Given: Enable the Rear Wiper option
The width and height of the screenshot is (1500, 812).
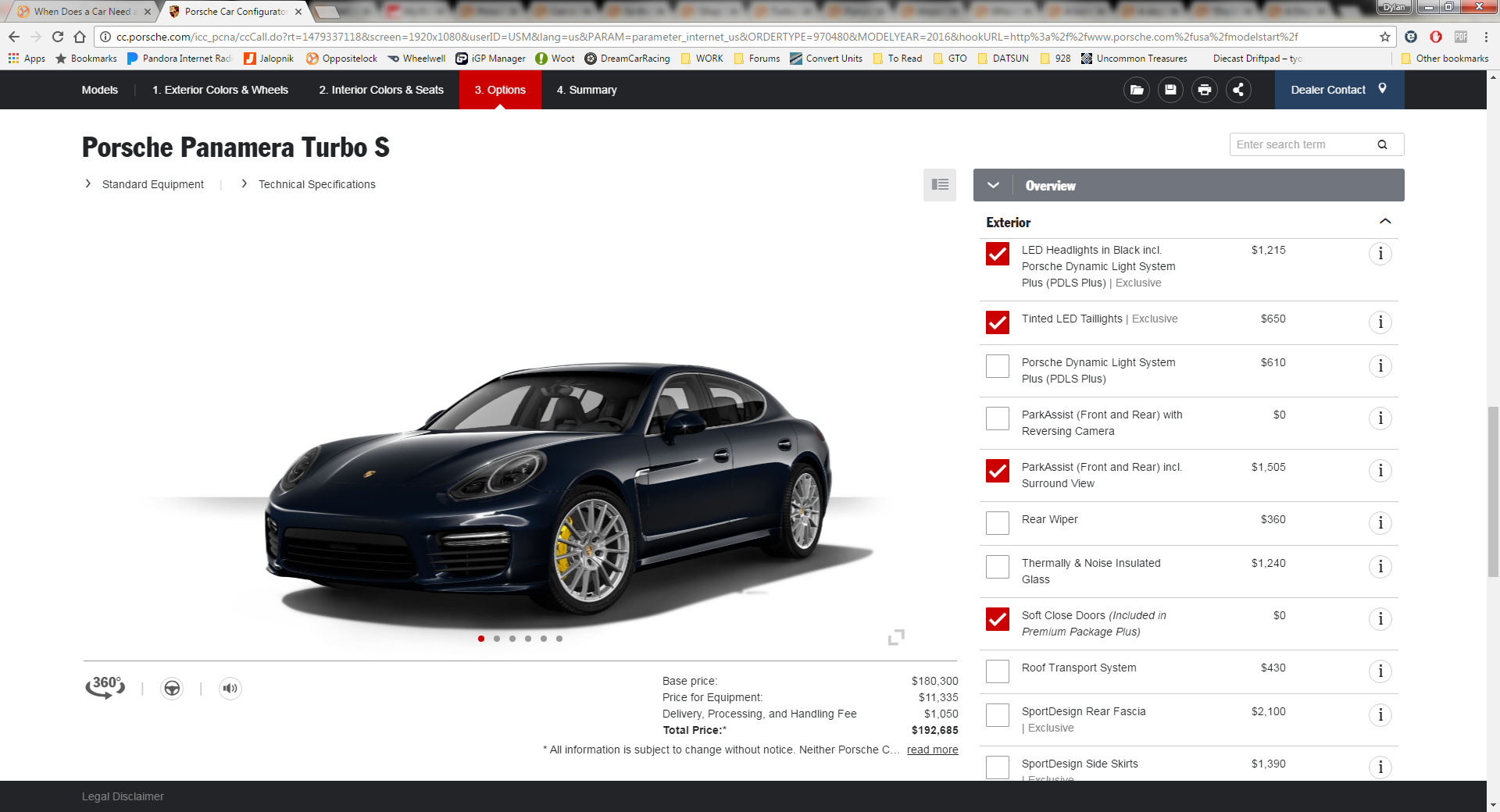Looking at the screenshot, I should [x=998, y=523].
